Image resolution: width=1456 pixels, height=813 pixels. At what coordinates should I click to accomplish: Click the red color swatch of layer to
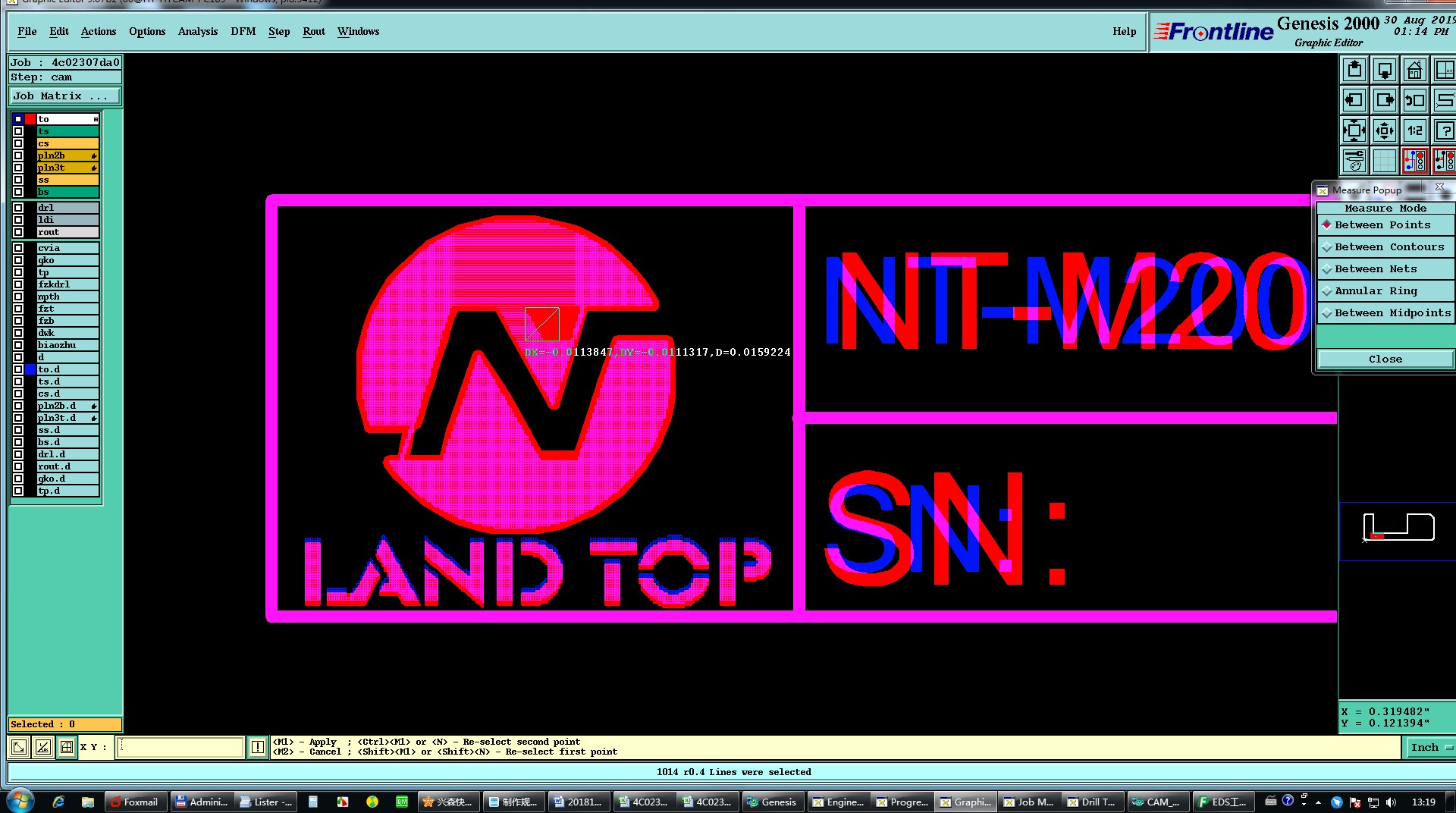pos(30,119)
